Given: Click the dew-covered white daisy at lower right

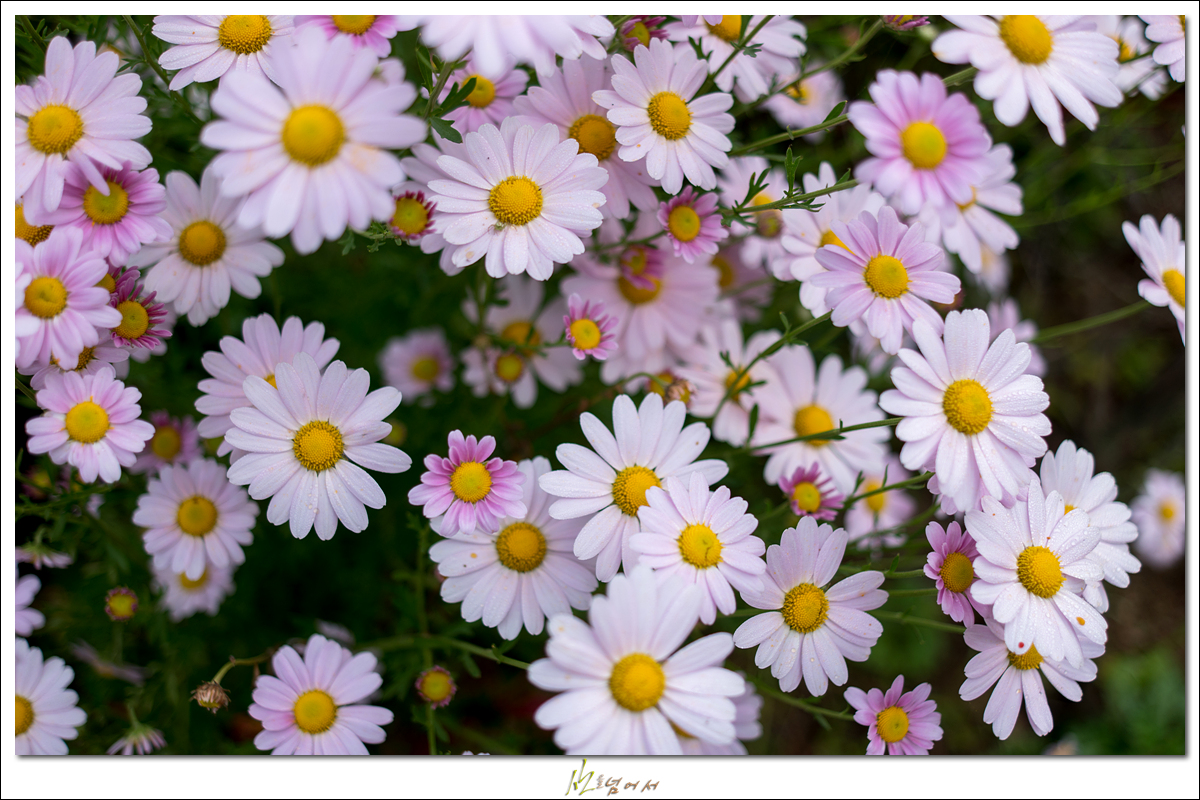Looking at the screenshot, I should 1038,571.
